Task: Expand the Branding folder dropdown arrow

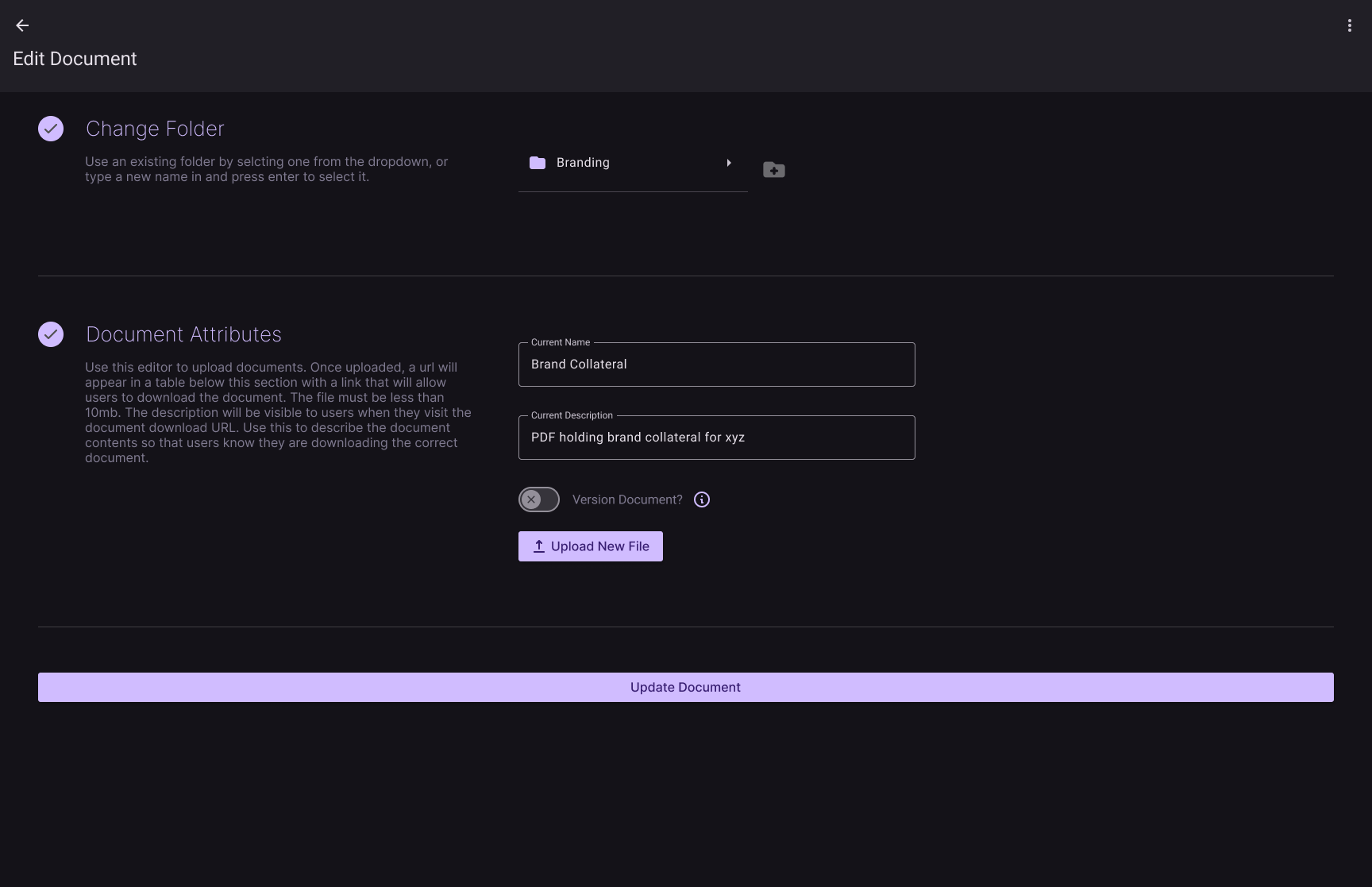Action: (729, 163)
